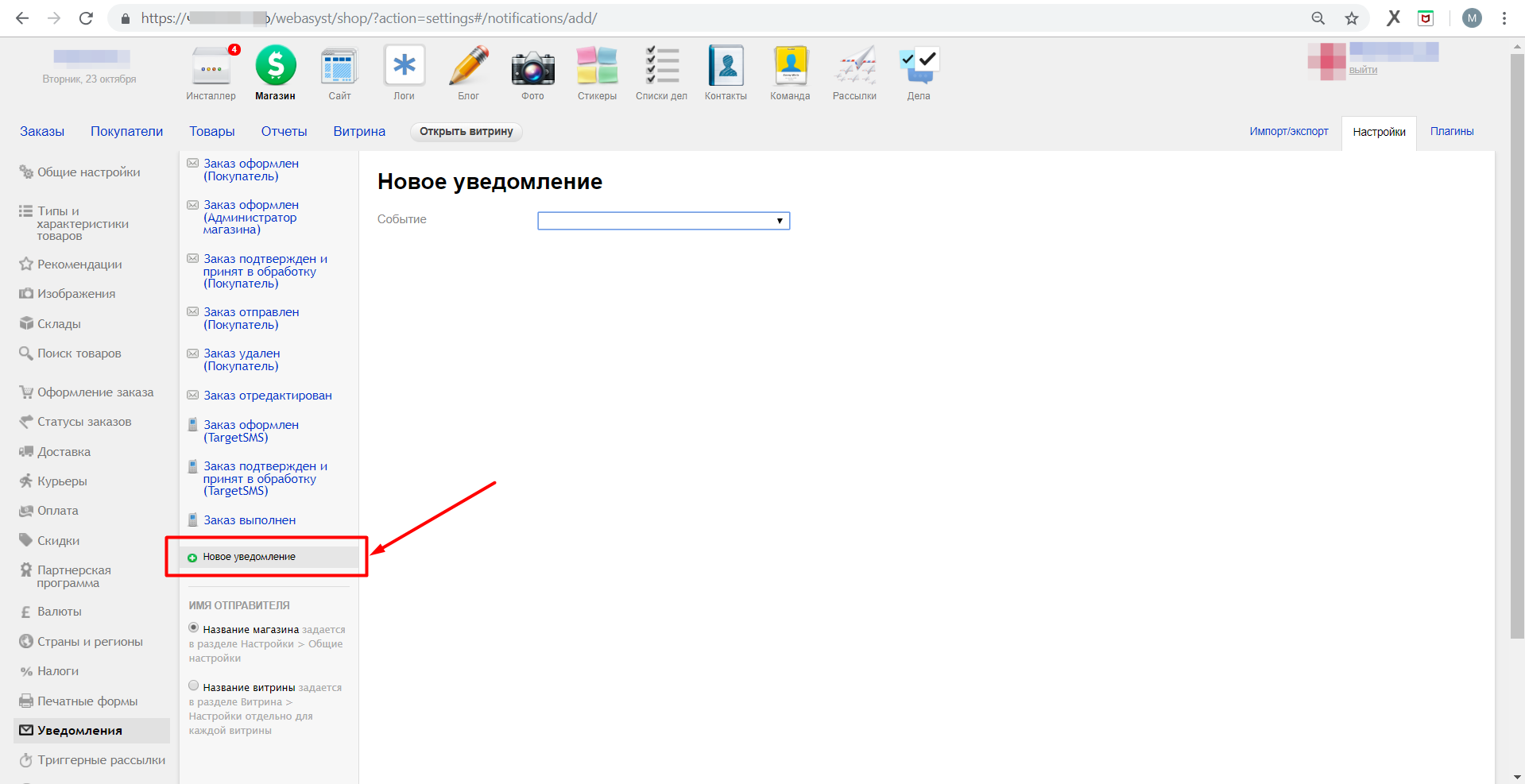The height and width of the screenshot is (784, 1525).
Task: Open the Списки дел checklist icon
Action: 662,66
